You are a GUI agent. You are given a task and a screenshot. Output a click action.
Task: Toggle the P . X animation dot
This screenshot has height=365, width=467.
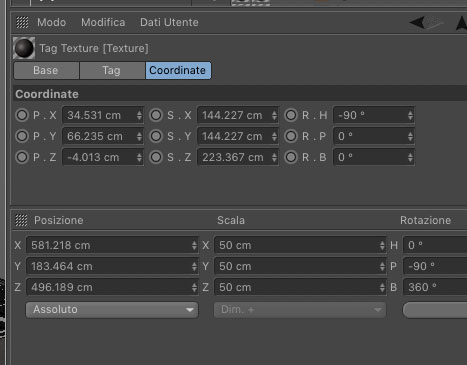point(22,115)
